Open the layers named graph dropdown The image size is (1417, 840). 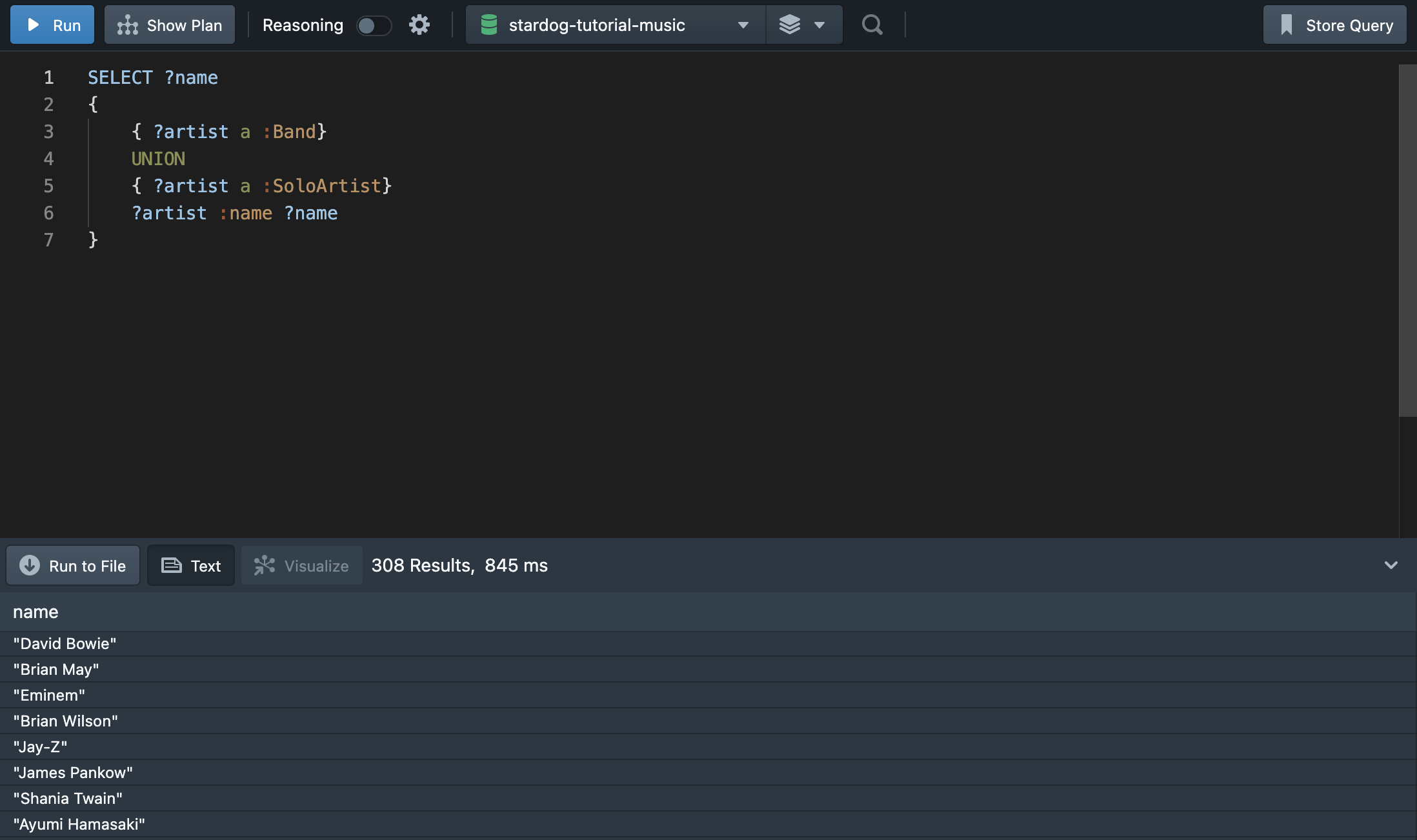[x=803, y=25]
